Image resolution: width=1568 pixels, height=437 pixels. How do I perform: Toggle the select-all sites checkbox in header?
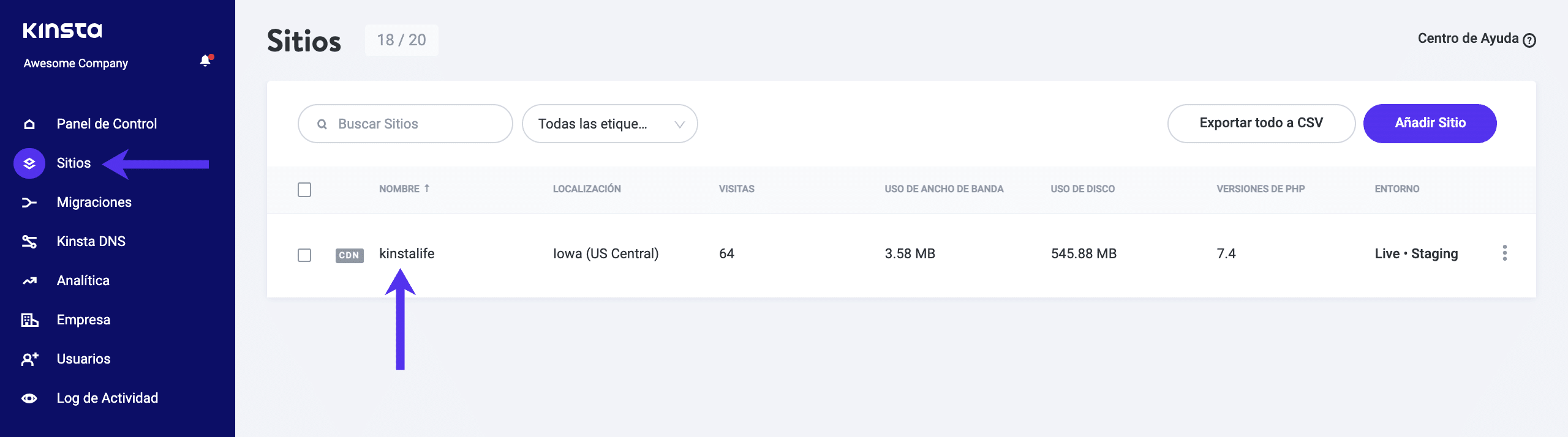304,190
